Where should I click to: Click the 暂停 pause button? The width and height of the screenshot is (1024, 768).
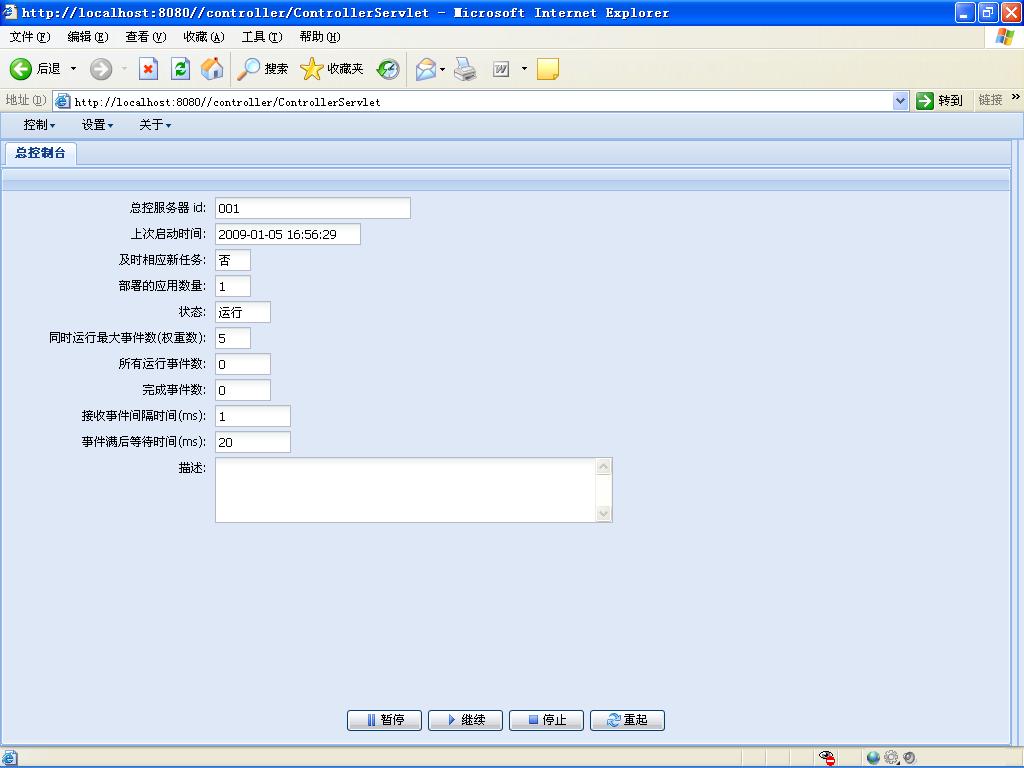pyautogui.click(x=384, y=720)
